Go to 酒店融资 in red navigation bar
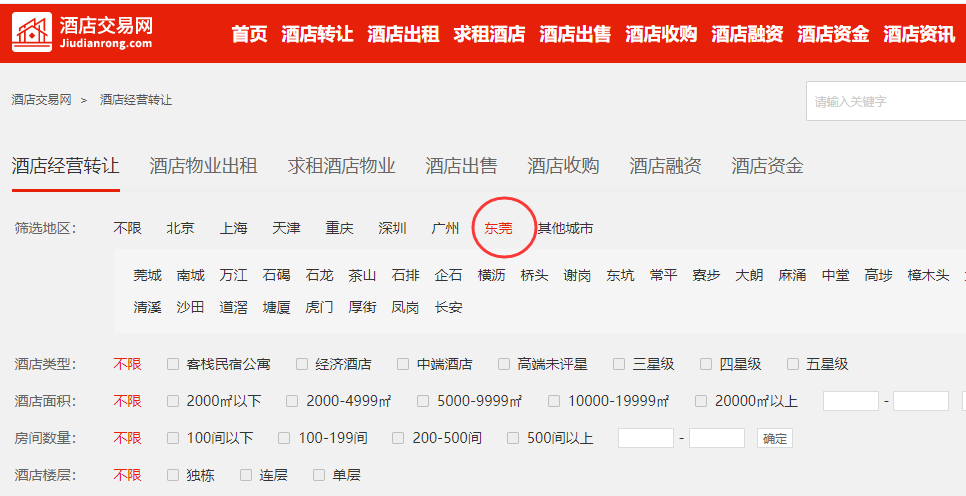 click(x=747, y=33)
